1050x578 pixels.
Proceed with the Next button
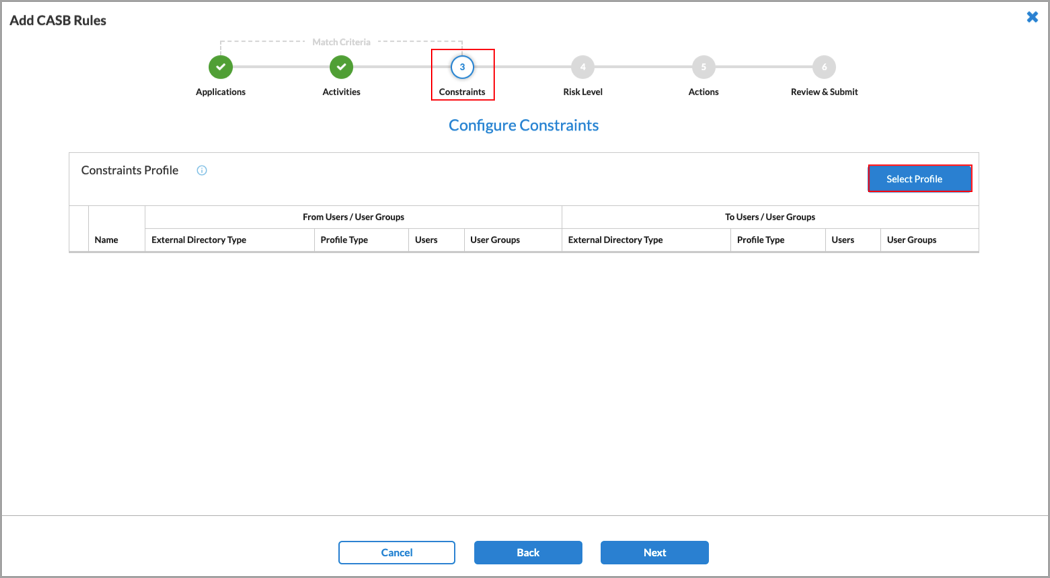tap(654, 553)
